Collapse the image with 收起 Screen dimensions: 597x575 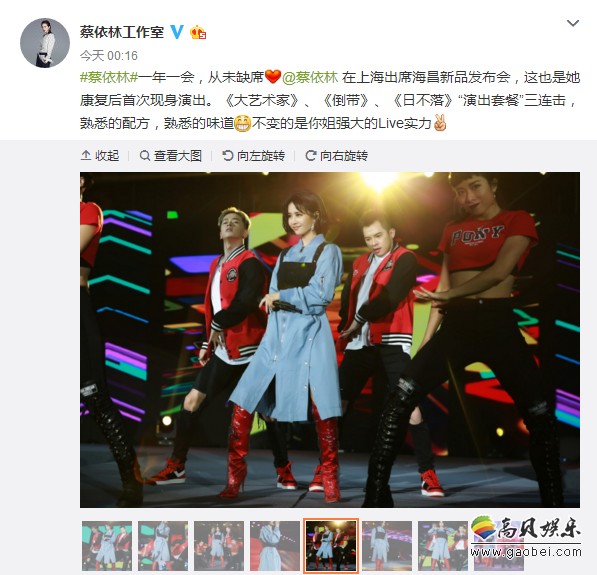click(100, 156)
